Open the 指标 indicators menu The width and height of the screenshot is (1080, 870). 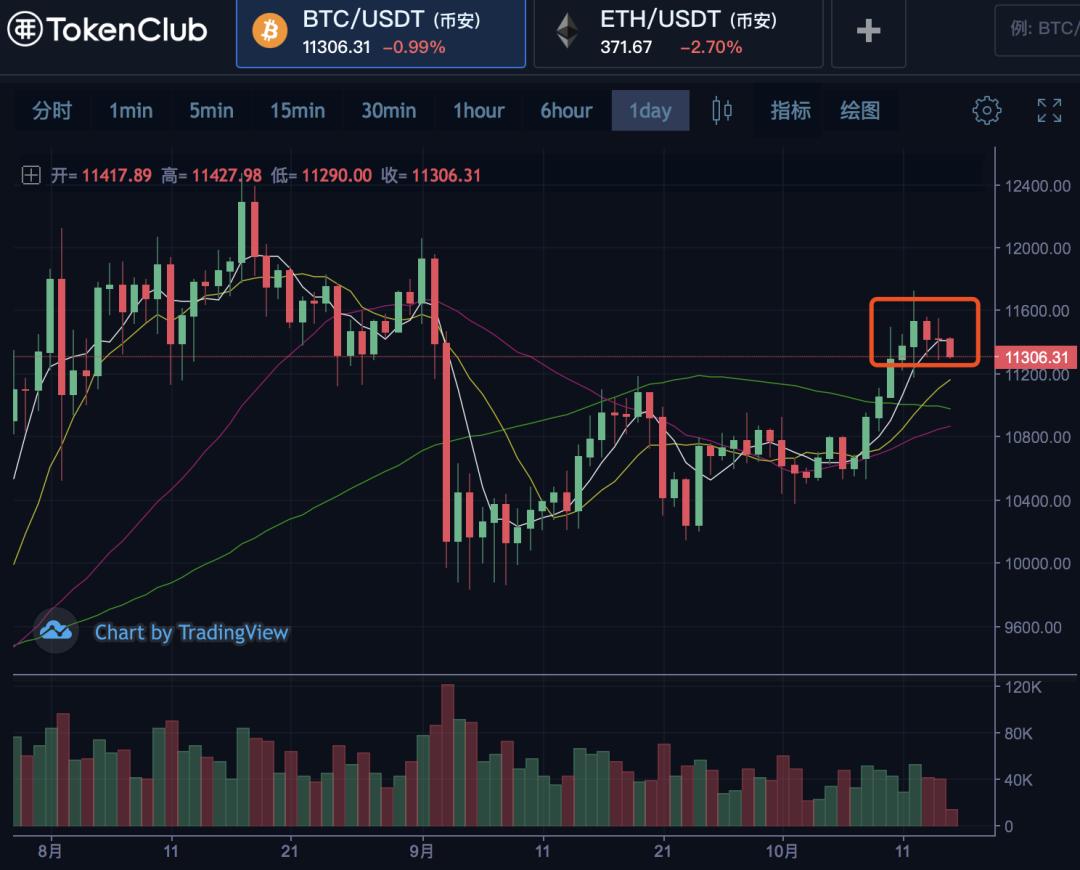(x=790, y=110)
